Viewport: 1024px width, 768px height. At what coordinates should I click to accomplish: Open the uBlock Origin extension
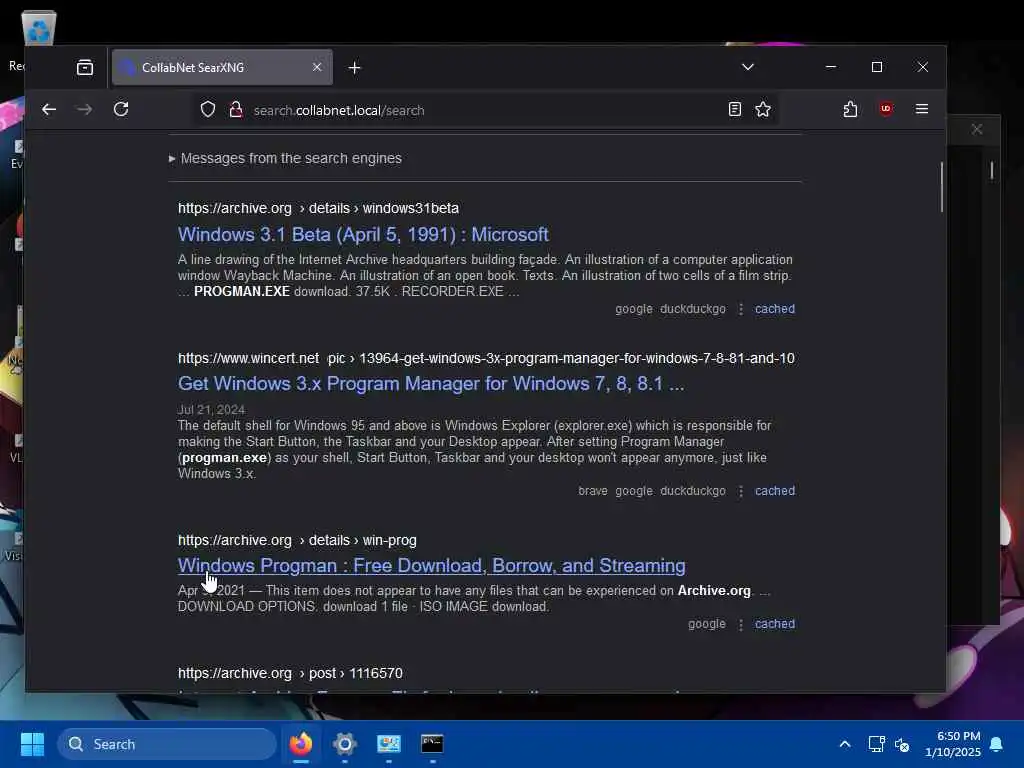point(886,109)
